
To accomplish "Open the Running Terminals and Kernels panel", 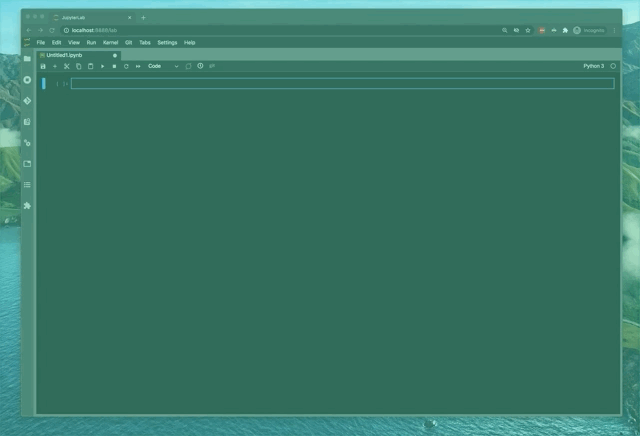I will coord(27,80).
